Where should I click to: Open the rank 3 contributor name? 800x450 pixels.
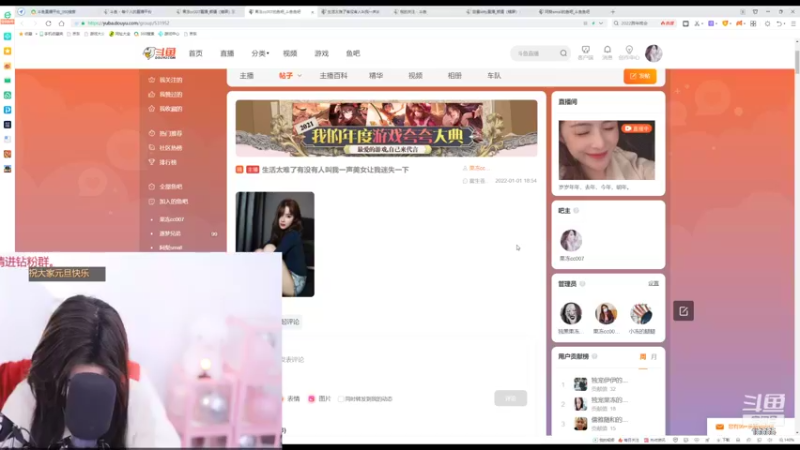click(x=609, y=419)
